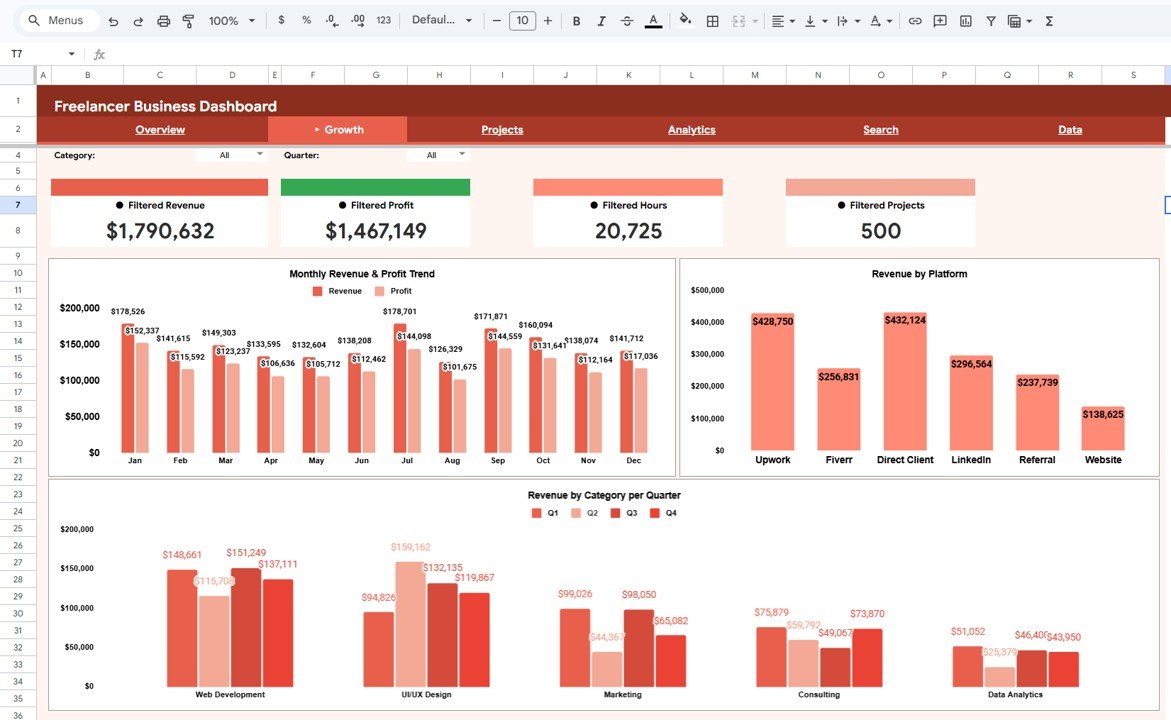Insert a chart
This screenshot has width=1171, height=720.
coord(966,20)
